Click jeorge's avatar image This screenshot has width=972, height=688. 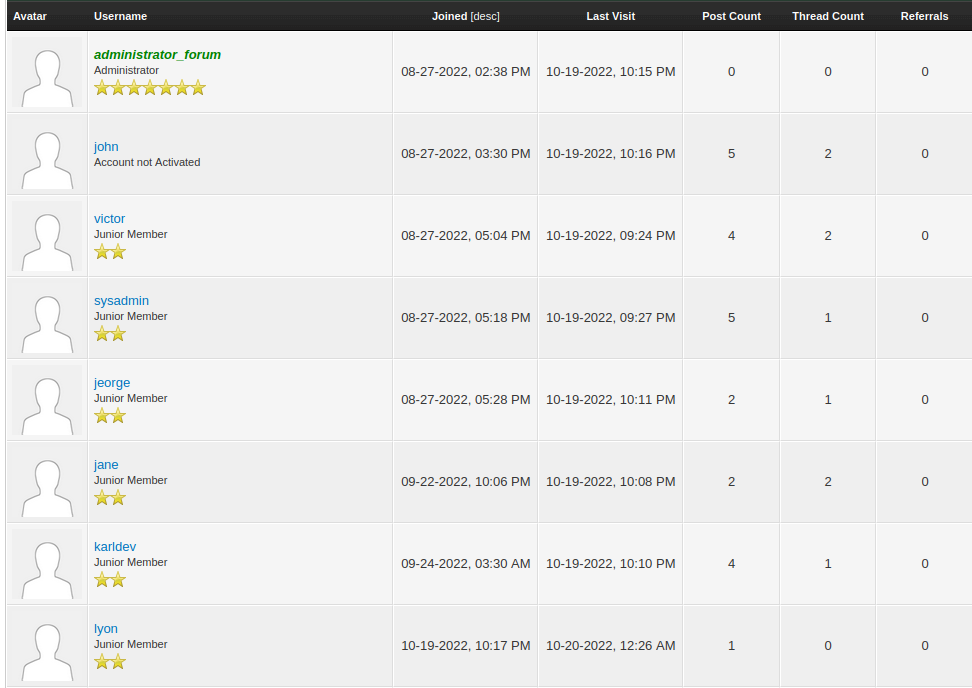coord(47,400)
